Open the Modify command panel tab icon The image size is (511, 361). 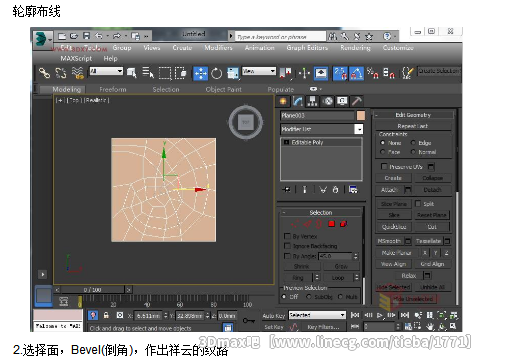(x=298, y=101)
